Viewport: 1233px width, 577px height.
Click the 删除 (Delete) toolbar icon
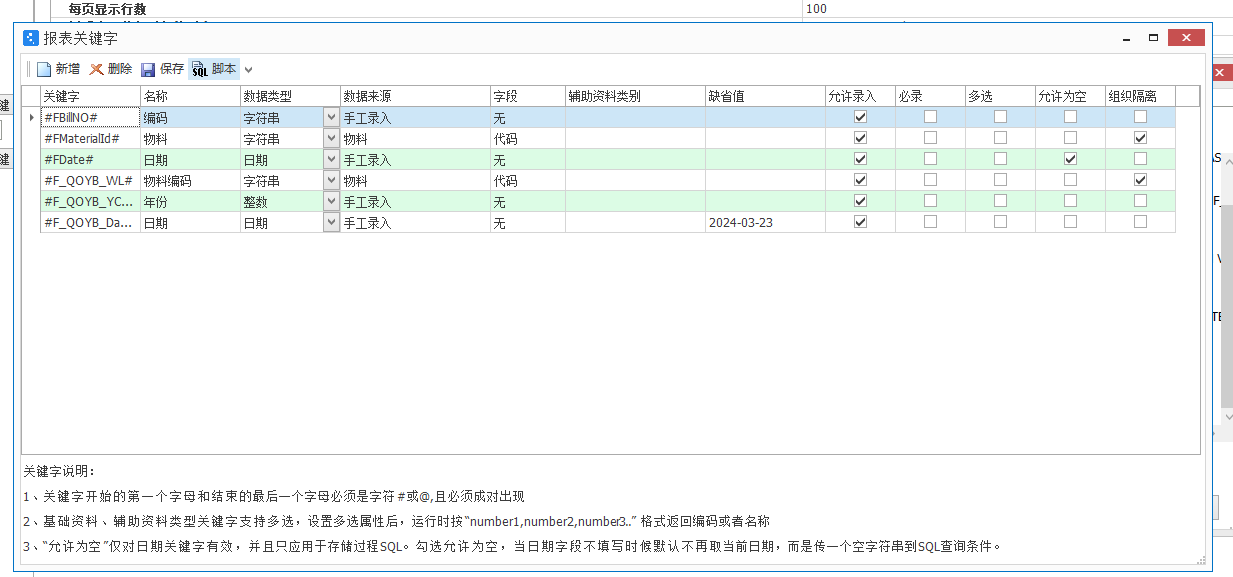pyautogui.click(x=97, y=69)
